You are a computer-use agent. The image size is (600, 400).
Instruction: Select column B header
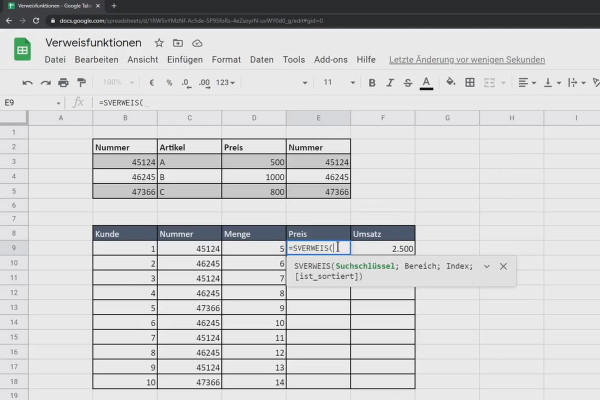click(125, 118)
